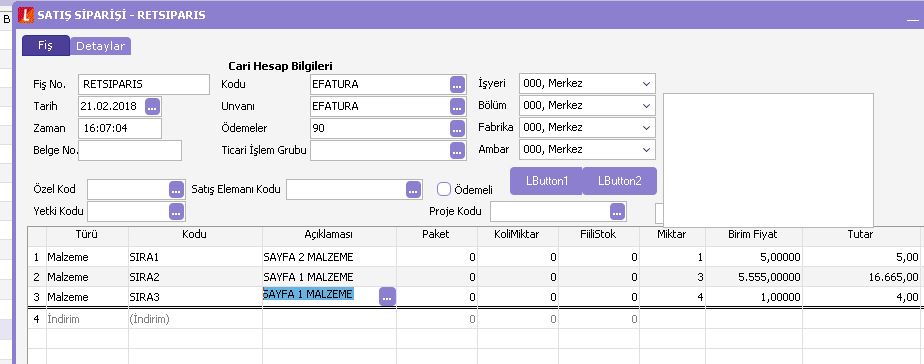
Task: Click the 5.555,00000 unit price cell
Action: (x=754, y=277)
